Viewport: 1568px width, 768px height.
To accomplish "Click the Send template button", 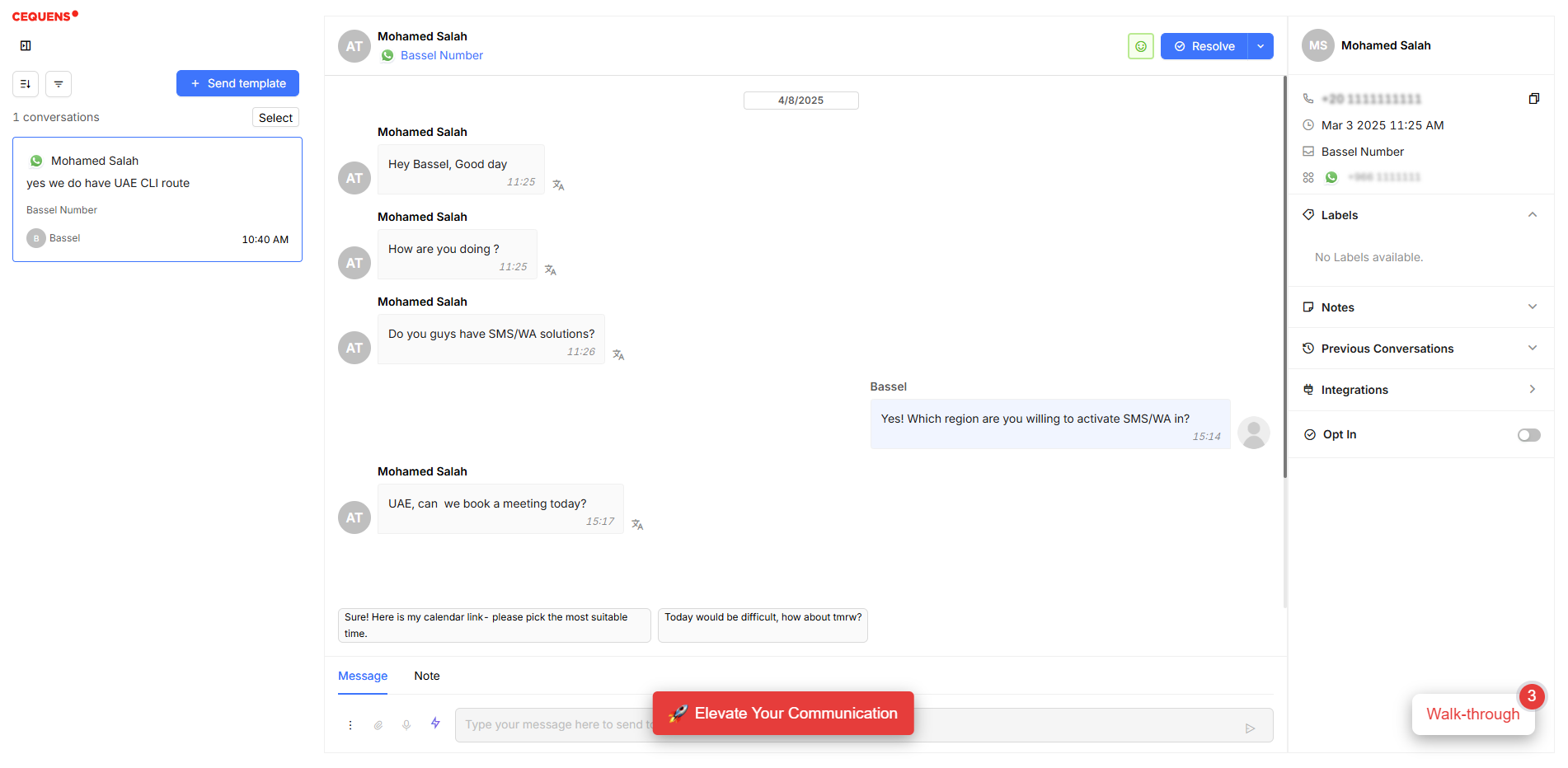I will 237,84.
